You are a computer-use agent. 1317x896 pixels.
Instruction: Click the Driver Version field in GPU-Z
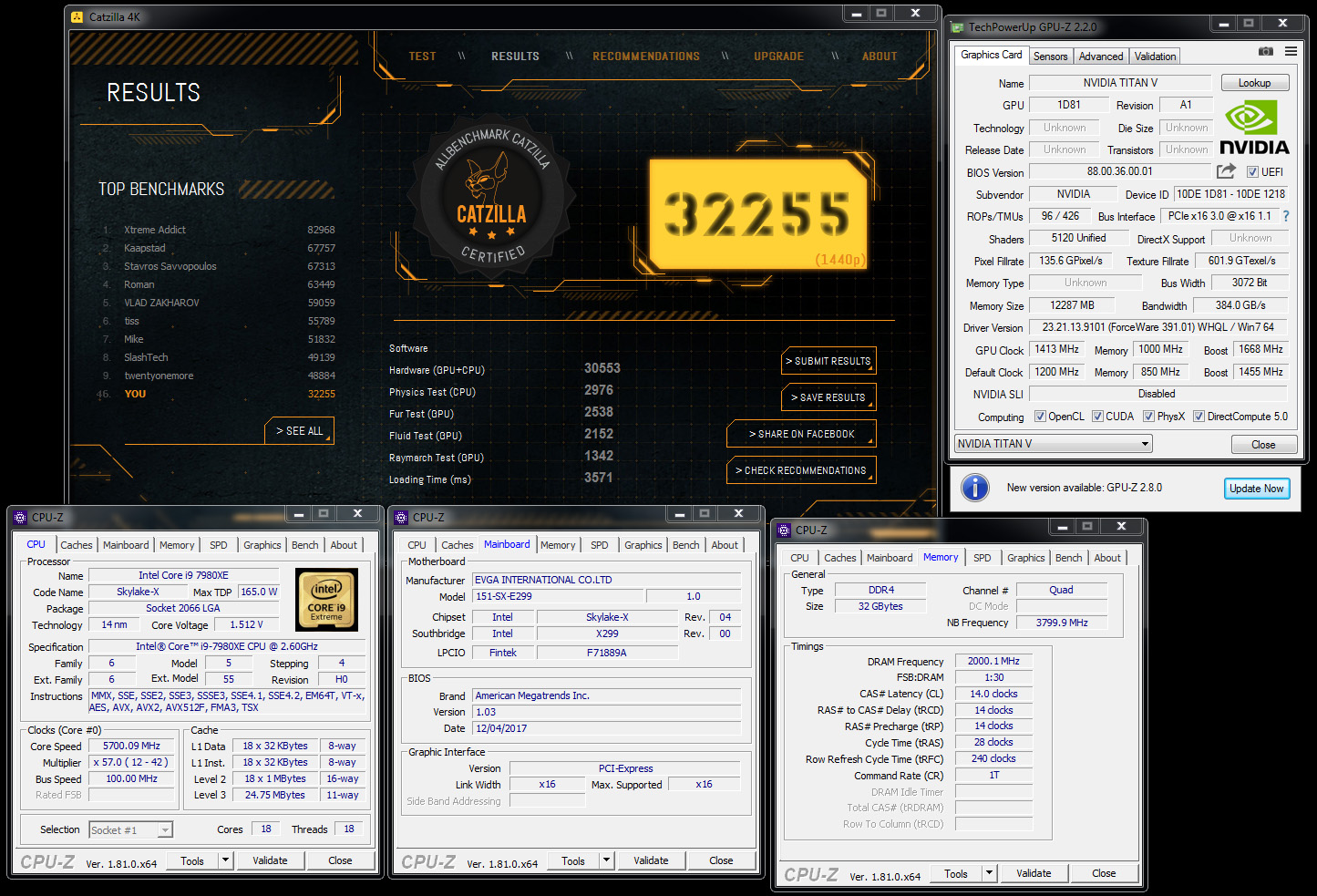coord(1158,327)
